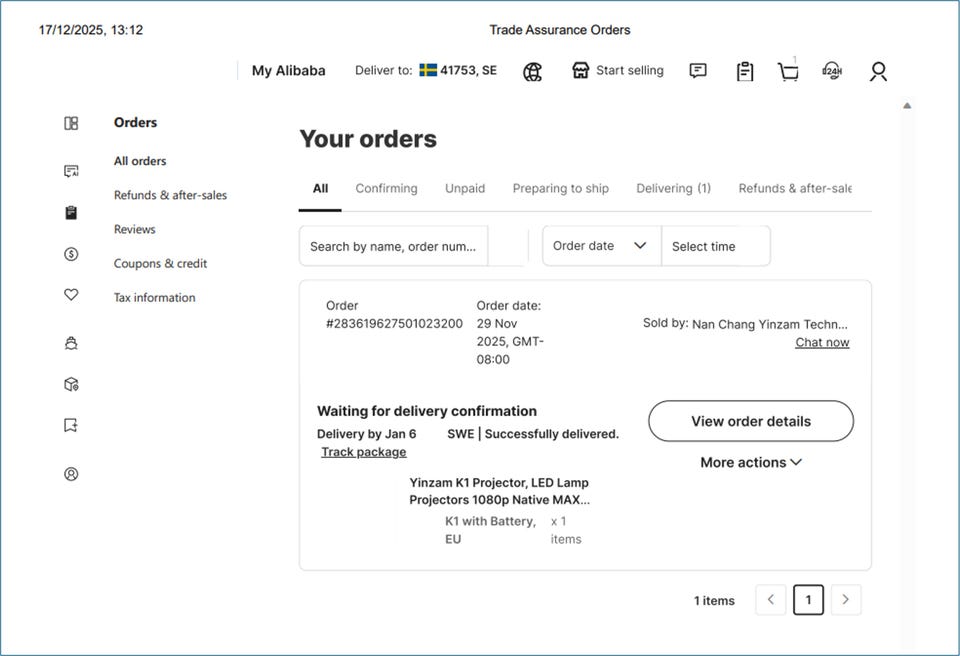
Task: Open the shopping cart icon
Action: tap(788, 72)
